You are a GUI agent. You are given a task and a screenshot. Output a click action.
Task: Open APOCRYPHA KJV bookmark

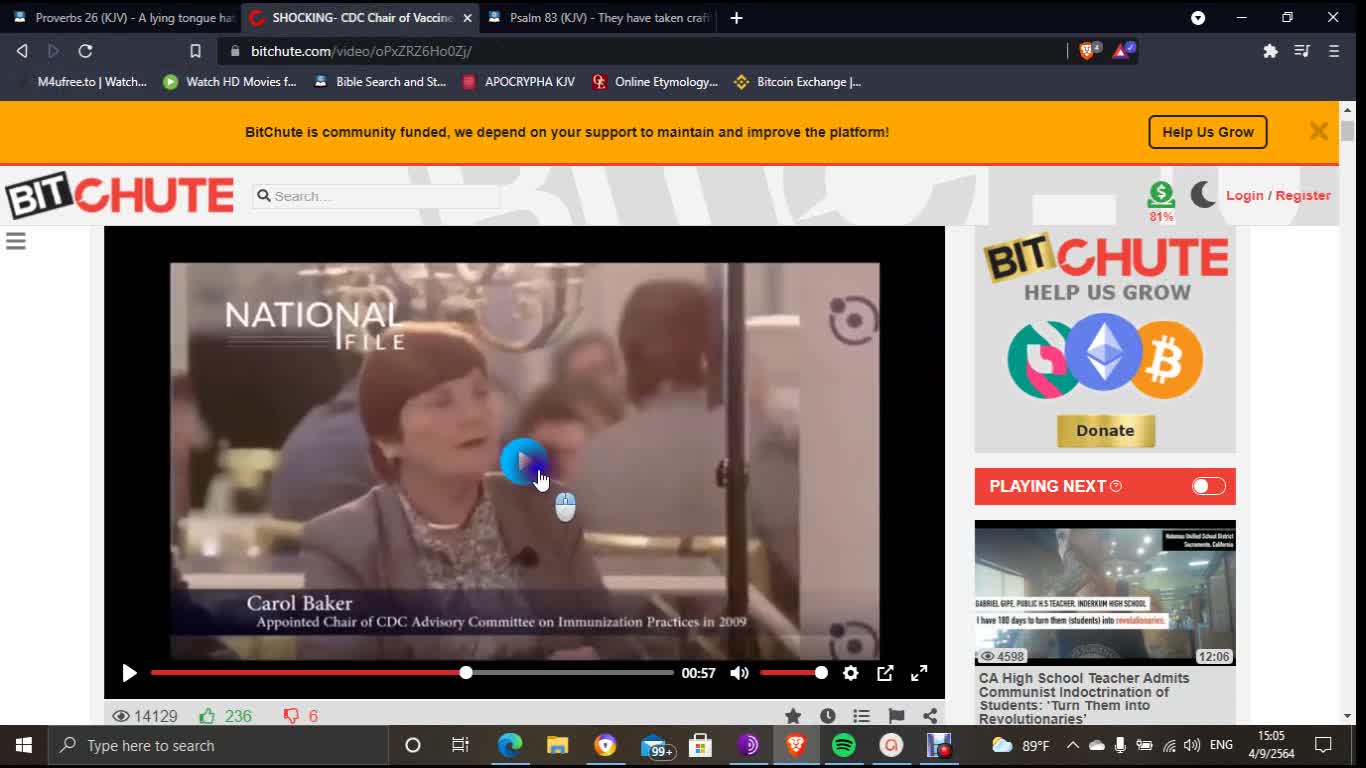click(518, 82)
